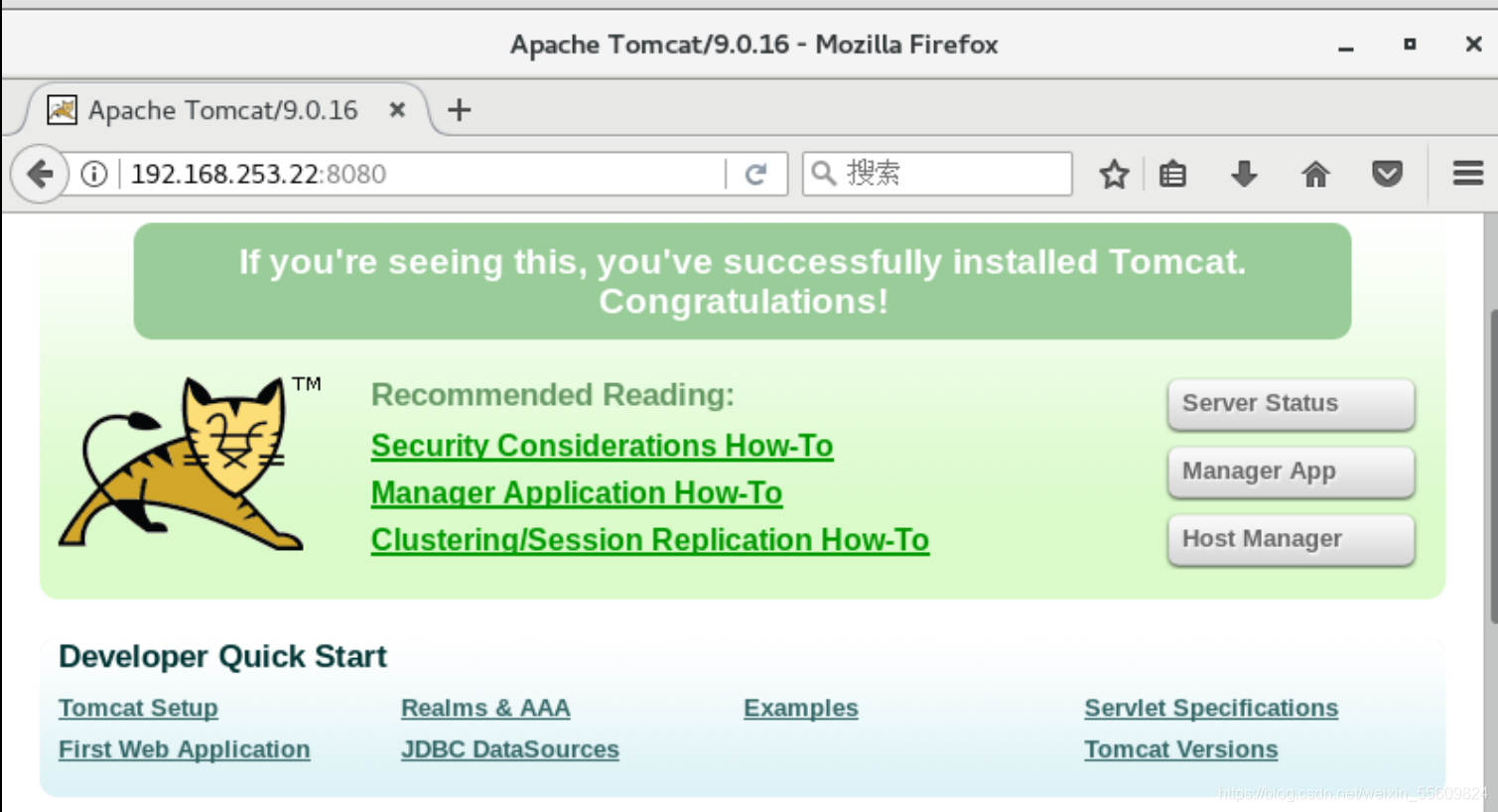The image size is (1498, 812).
Task: Open the Servlet Specifications link
Action: [x=1211, y=709]
